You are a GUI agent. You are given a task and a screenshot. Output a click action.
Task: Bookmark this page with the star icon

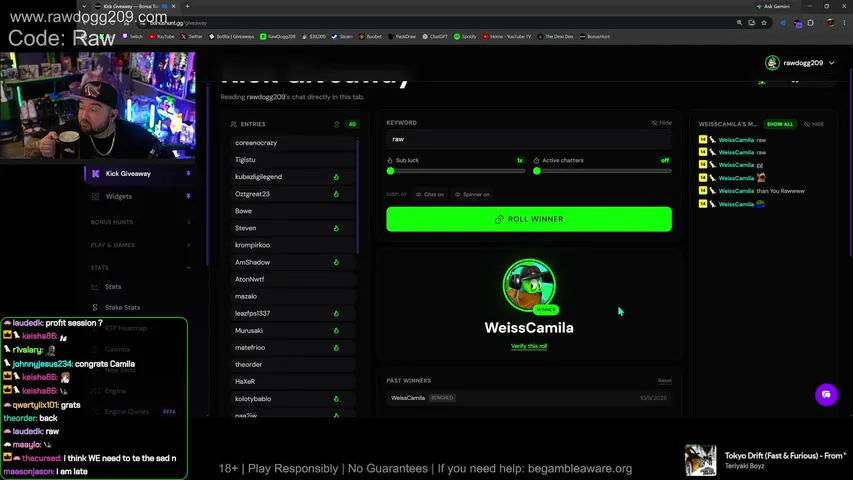click(x=764, y=23)
